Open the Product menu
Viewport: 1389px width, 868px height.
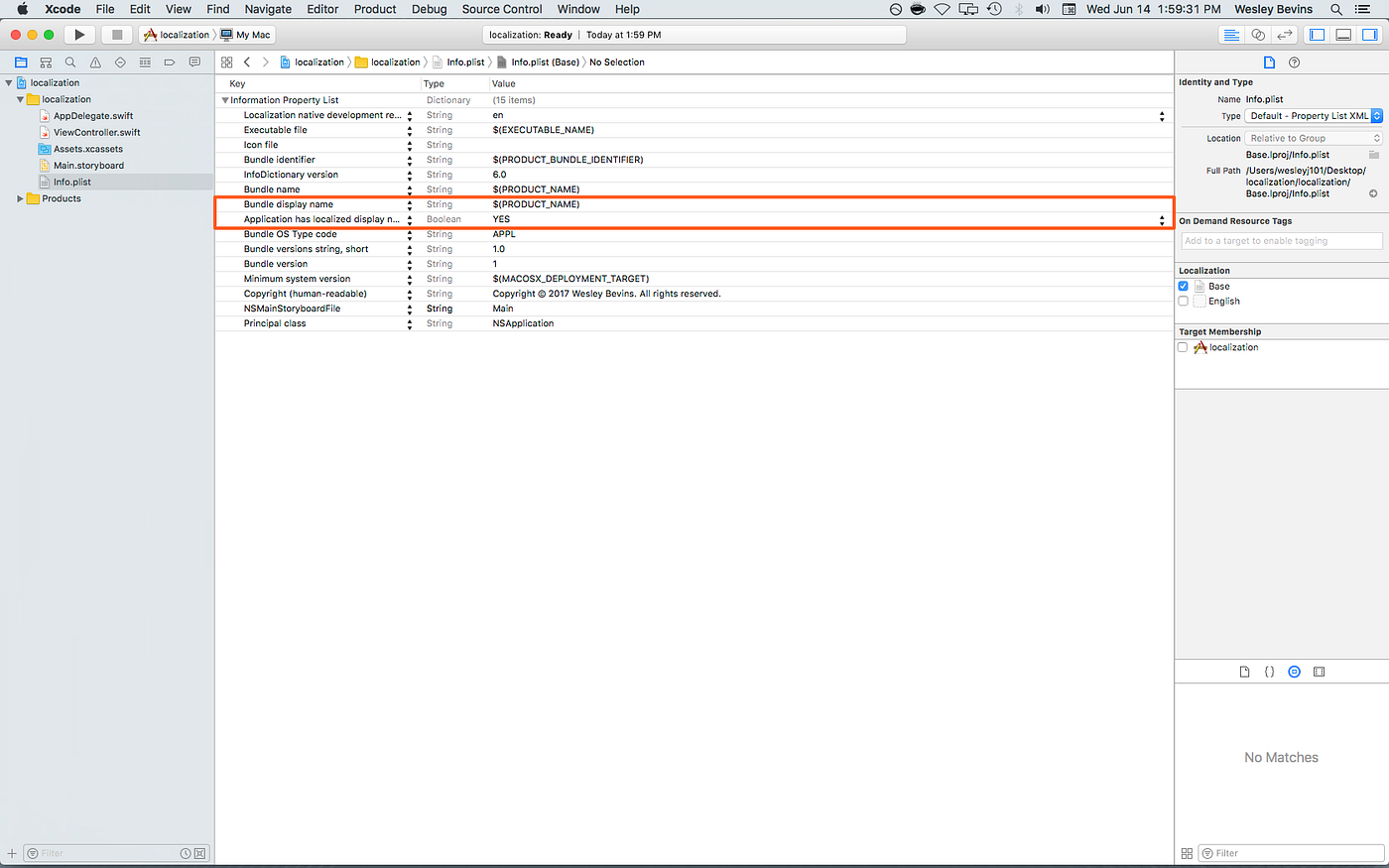coord(374,9)
